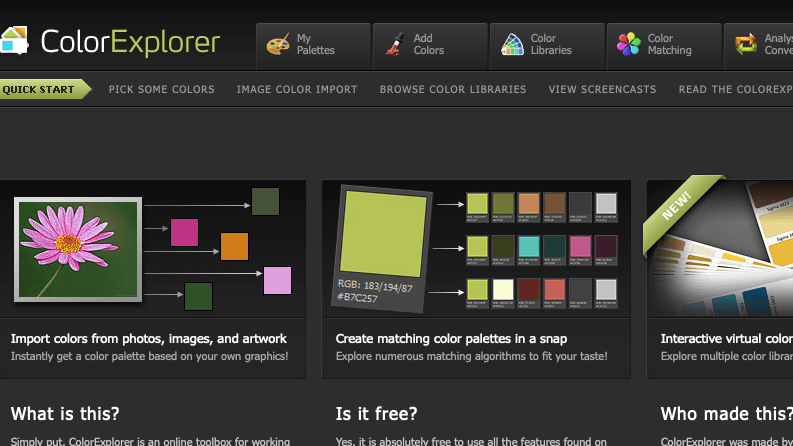This screenshot has width=793, height=446.
Task: Click the RGB: 183/194/87 value text
Action: point(375,286)
